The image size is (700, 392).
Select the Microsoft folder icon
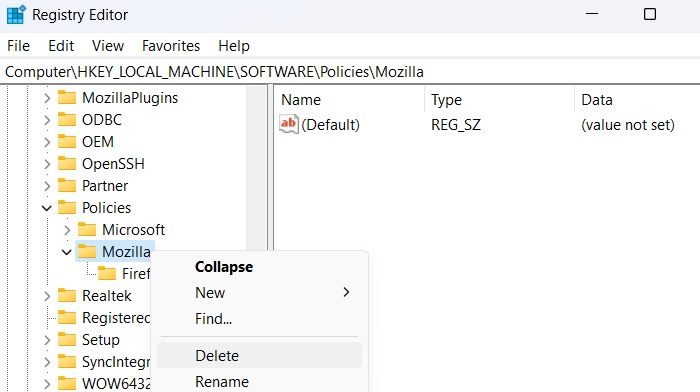pyautogui.click(x=87, y=229)
